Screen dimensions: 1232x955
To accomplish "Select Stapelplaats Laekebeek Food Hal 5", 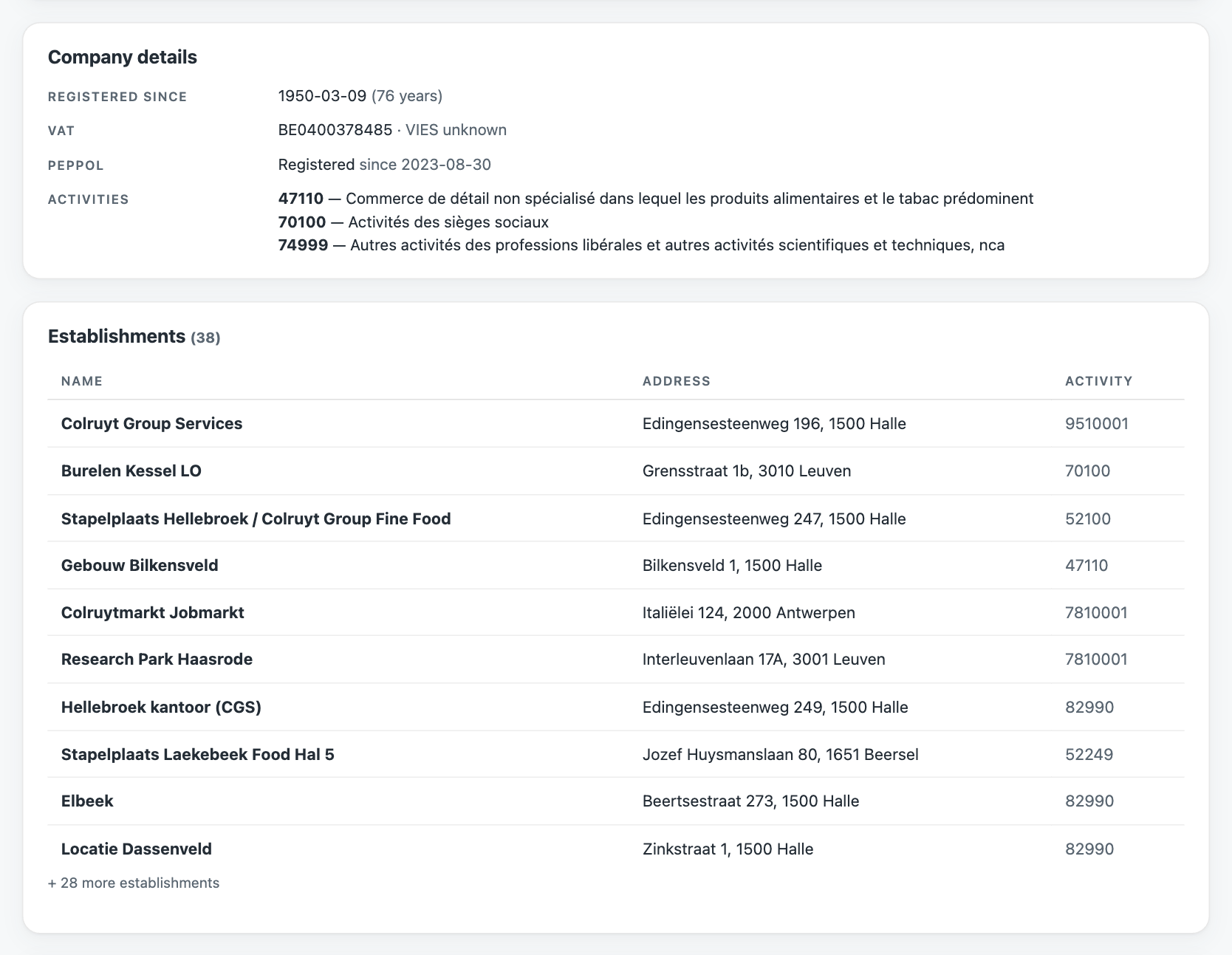I will click(616, 754).
